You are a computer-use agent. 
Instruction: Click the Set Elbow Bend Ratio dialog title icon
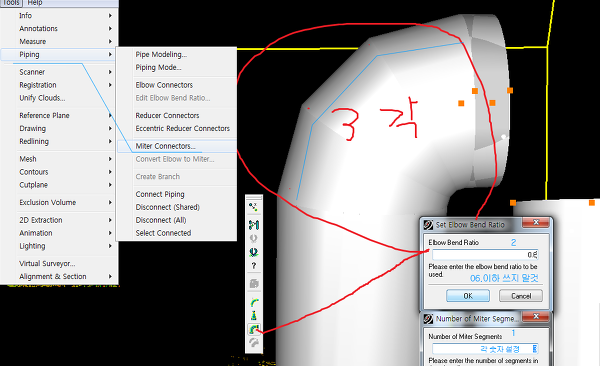coord(429,225)
